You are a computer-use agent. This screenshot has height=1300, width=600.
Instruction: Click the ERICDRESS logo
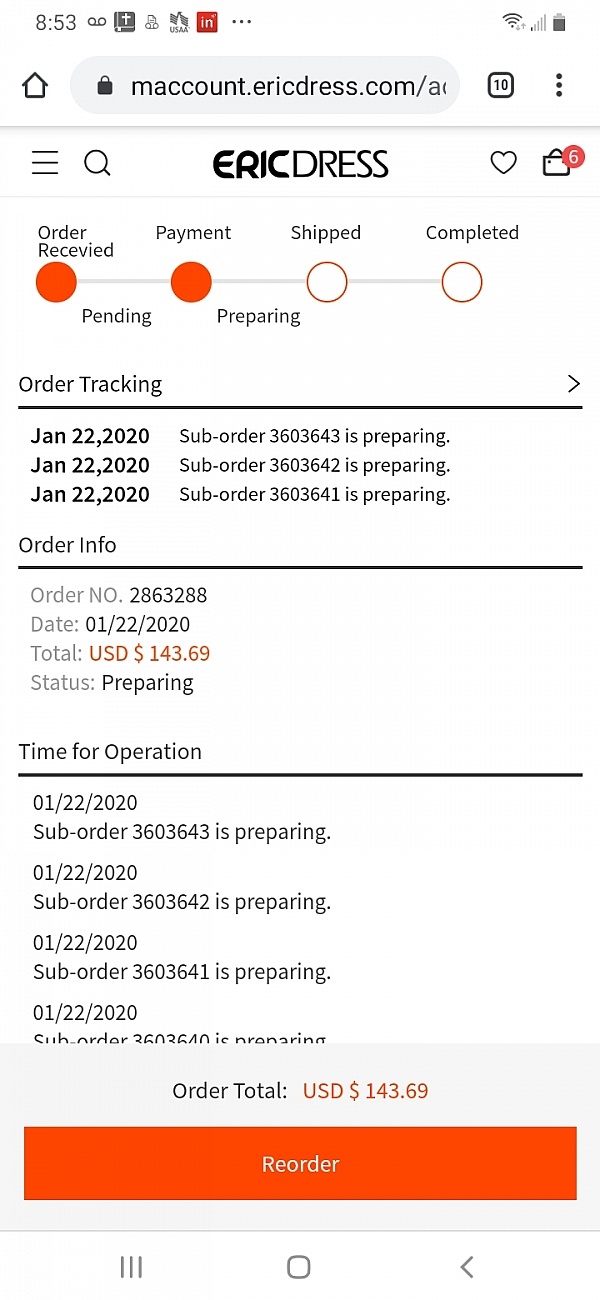pyautogui.click(x=300, y=164)
